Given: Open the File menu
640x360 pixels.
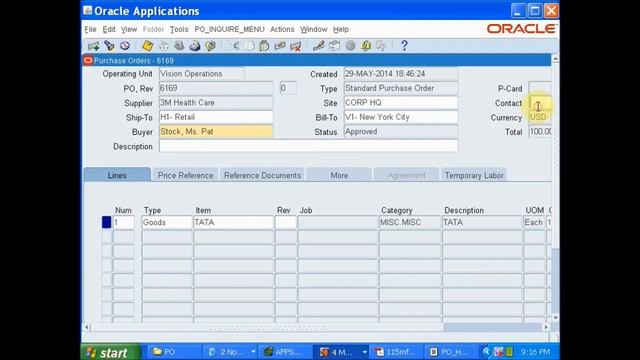Looking at the screenshot, I should tap(90, 29).
